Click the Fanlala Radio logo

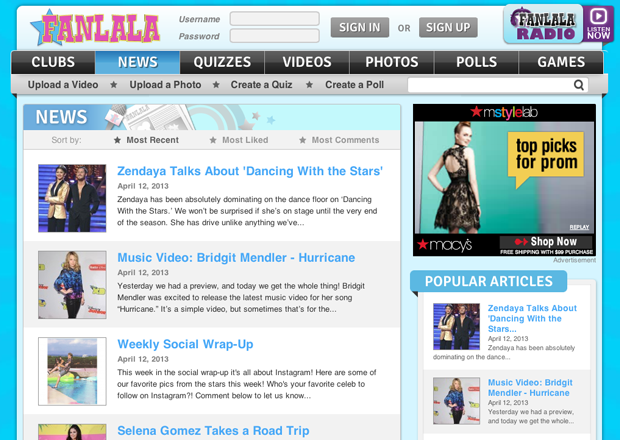pos(543,25)
